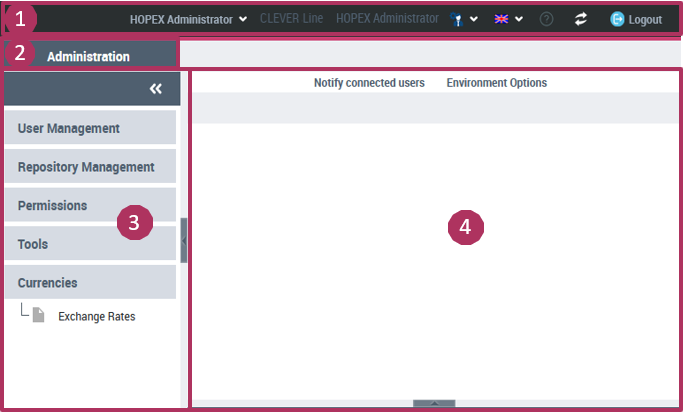Click the vertical splitter handle of side panel
This screenshot has height=413, width=683.
(x=184, y=240)
